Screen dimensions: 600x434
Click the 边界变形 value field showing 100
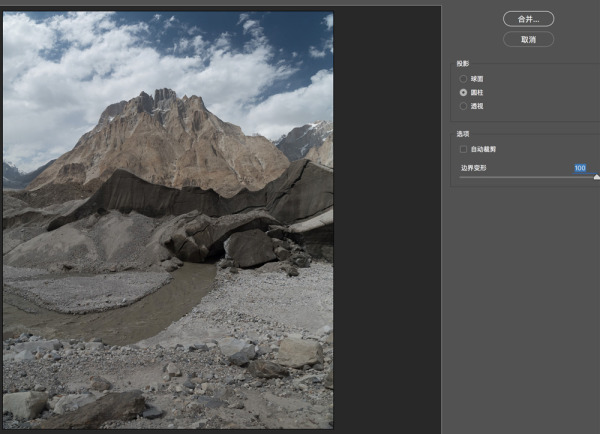pyautogui.click(x=580, y=168)
